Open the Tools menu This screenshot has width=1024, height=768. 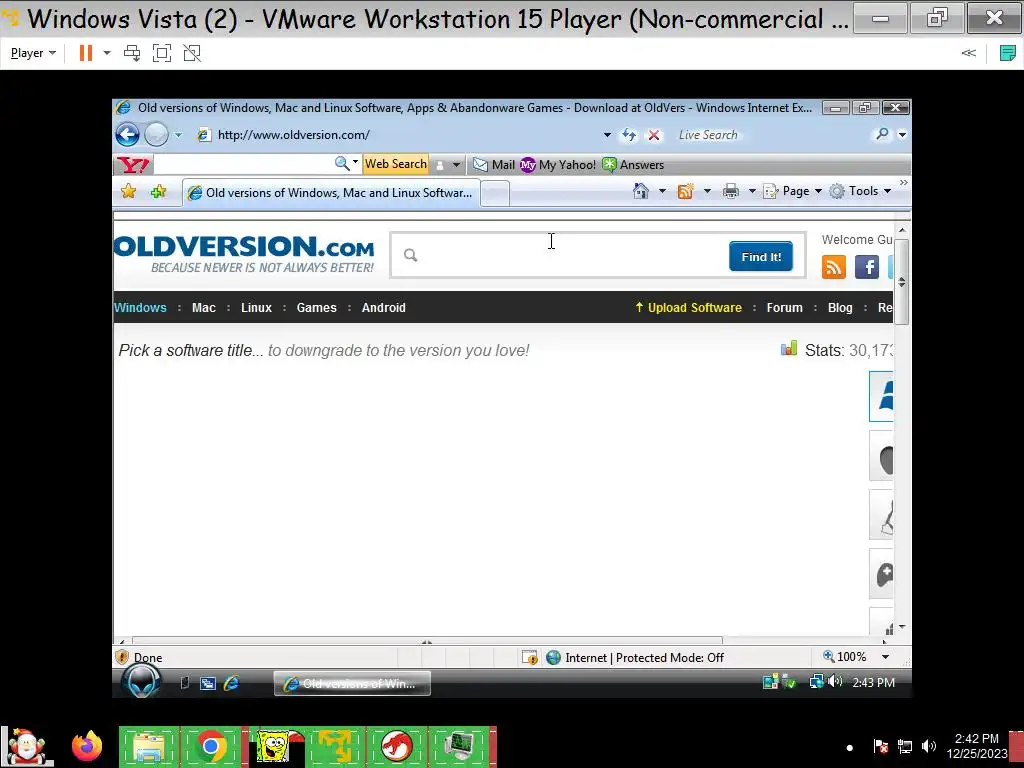860,191
